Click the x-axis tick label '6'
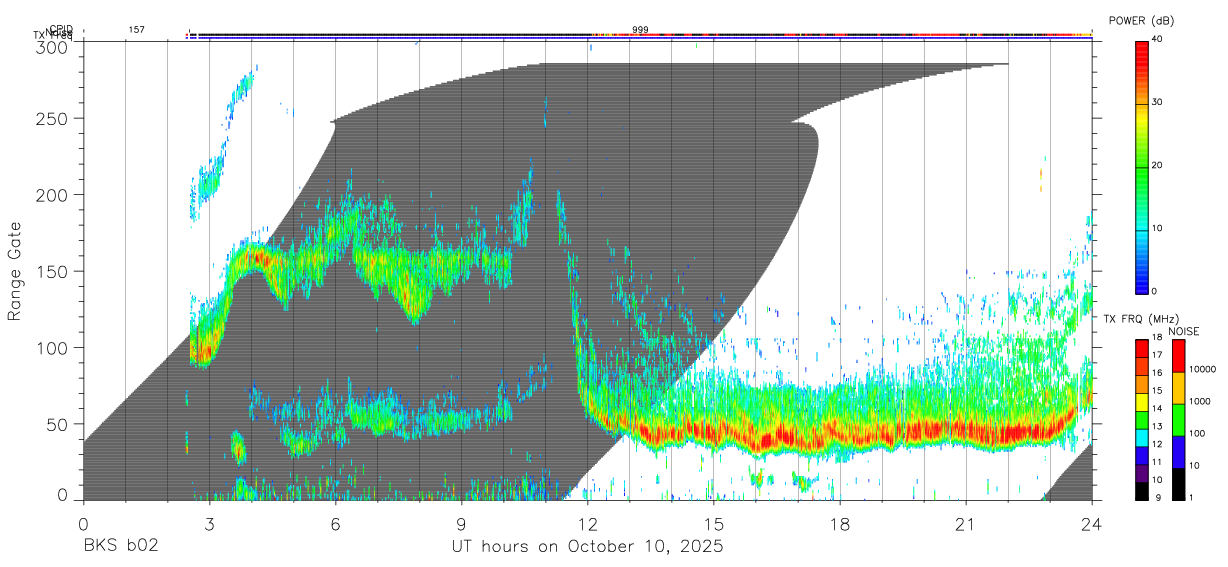This screenshot has width=1228, height=567. [335, 525]
